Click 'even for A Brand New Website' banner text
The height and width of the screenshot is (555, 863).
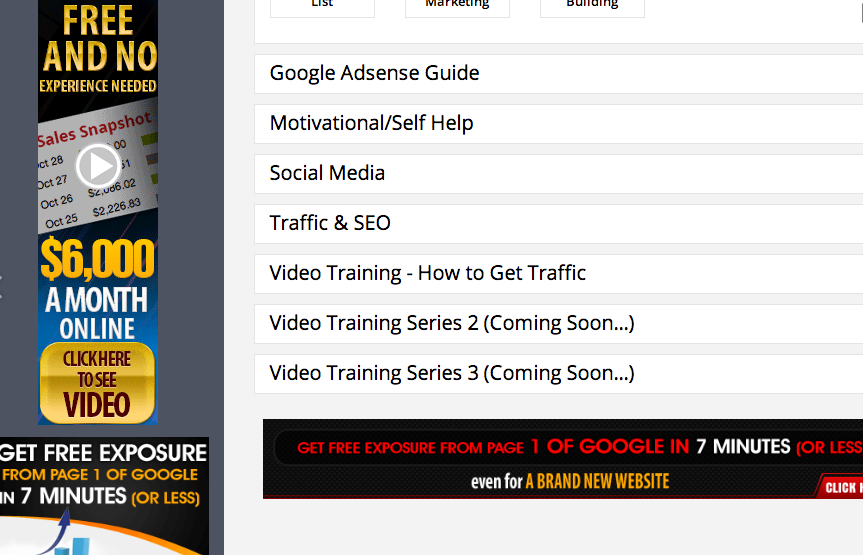point(570,482)
